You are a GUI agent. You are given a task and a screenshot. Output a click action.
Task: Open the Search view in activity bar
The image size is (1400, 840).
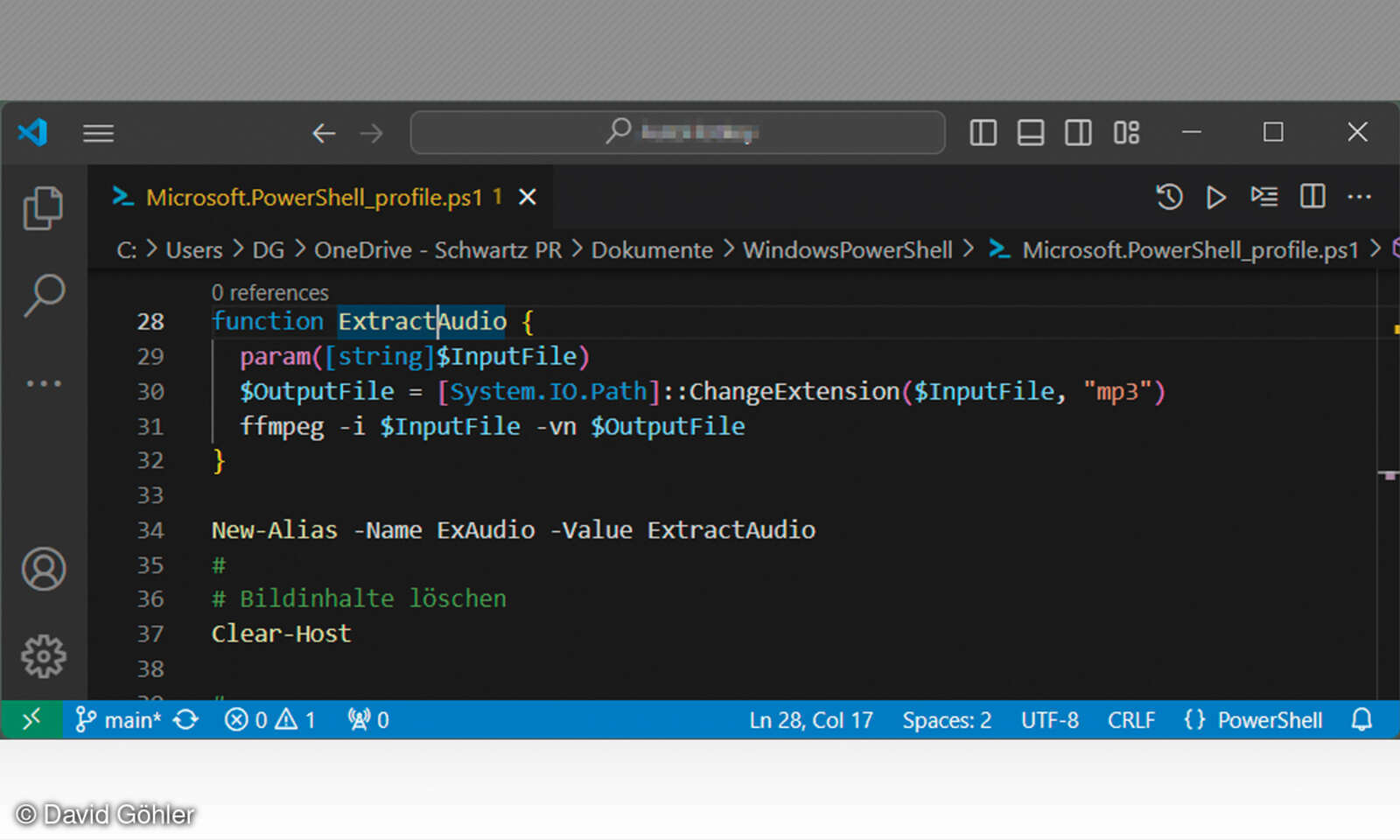[x=44, y=295]
